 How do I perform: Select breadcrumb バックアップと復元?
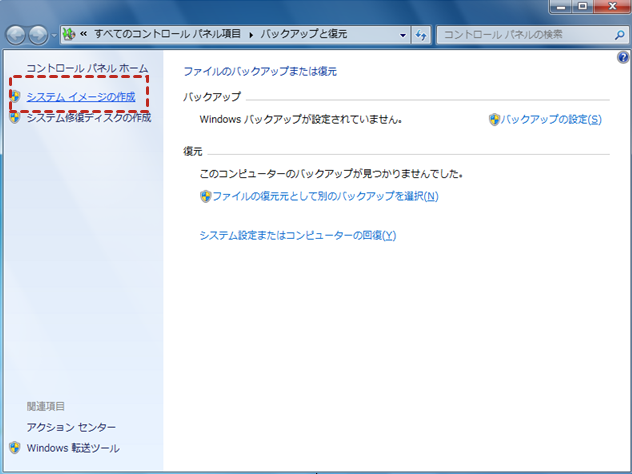[304, 34]
